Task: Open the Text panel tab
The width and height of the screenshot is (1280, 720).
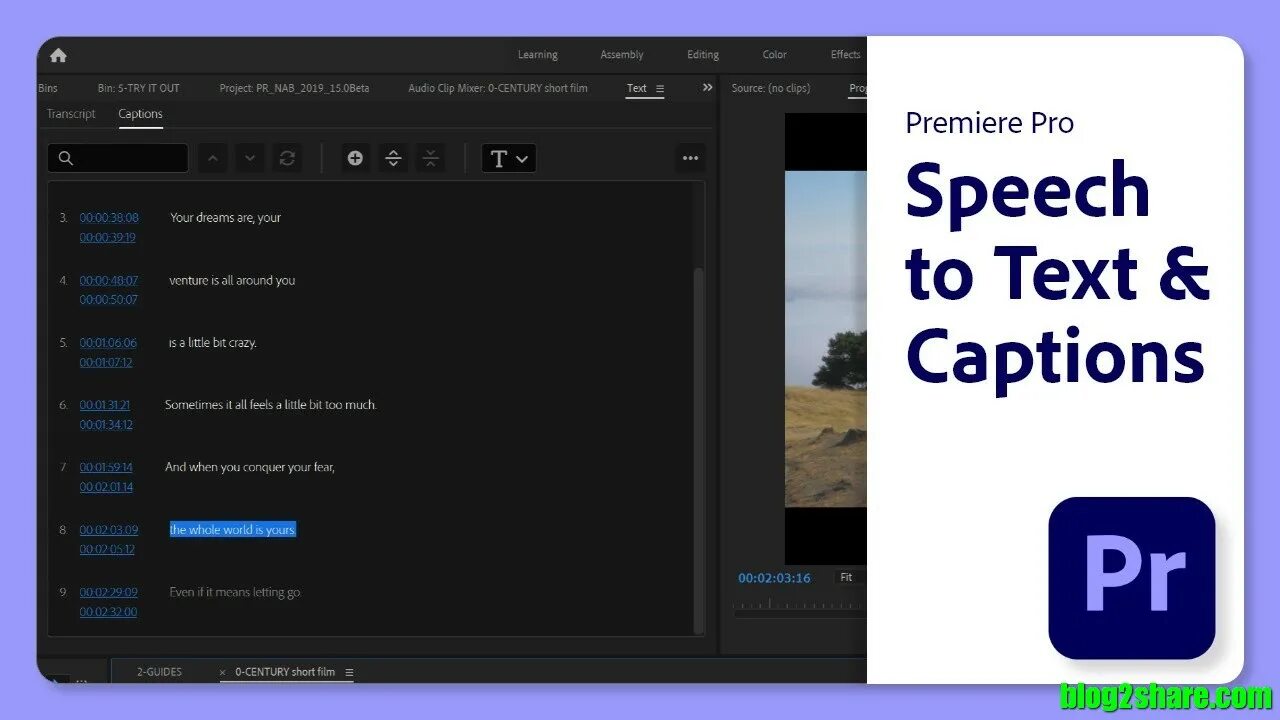Action: pyautogui.click(x=637, y=88)
